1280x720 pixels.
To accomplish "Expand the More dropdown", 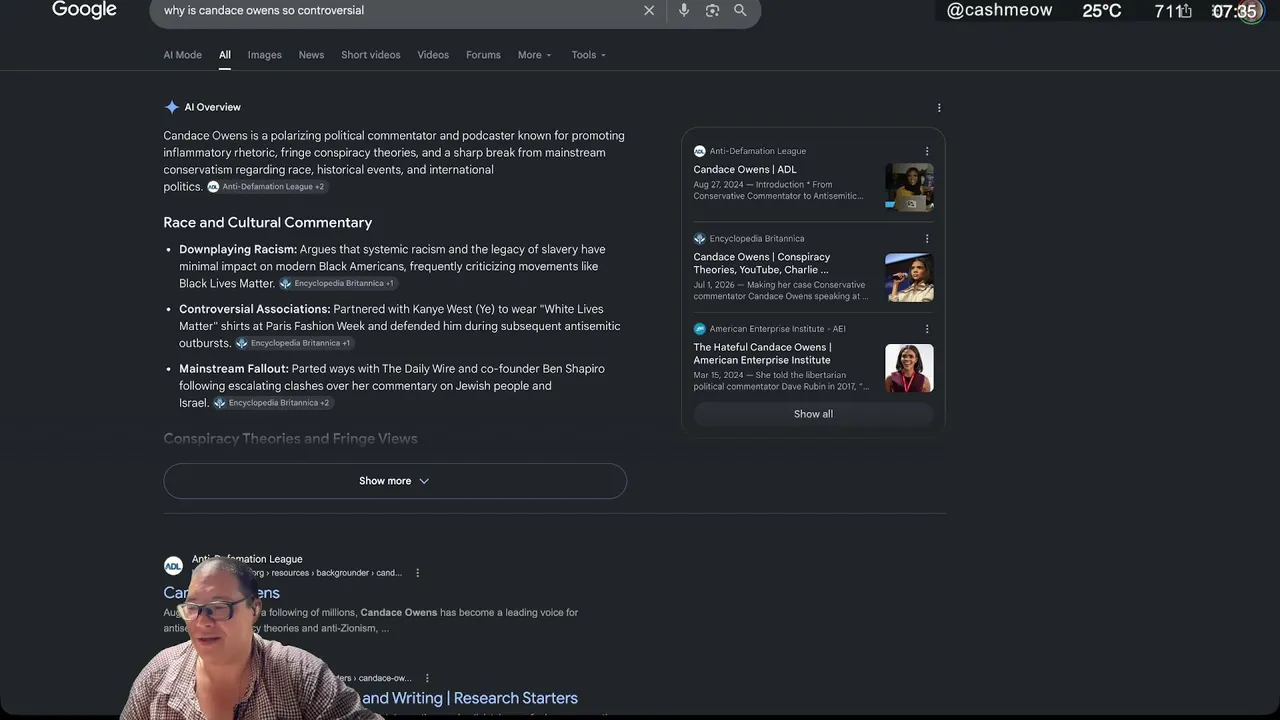I will click(x=534, y=55).
